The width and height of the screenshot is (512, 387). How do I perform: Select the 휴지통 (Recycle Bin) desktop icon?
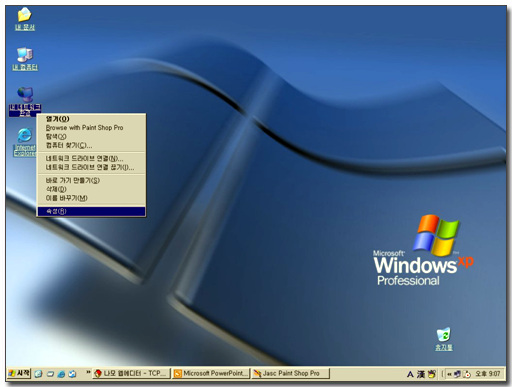click(444, 339)
